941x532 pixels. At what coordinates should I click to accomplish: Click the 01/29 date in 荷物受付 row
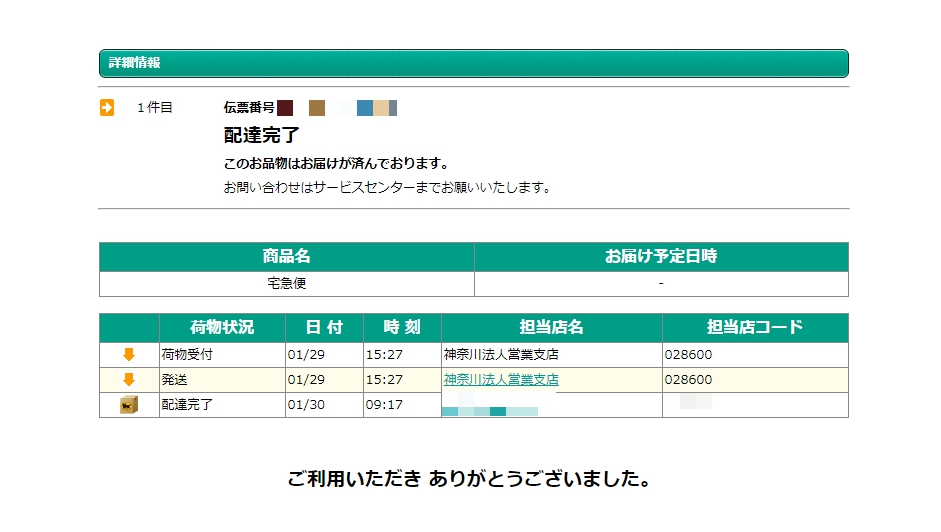(306, 355)
